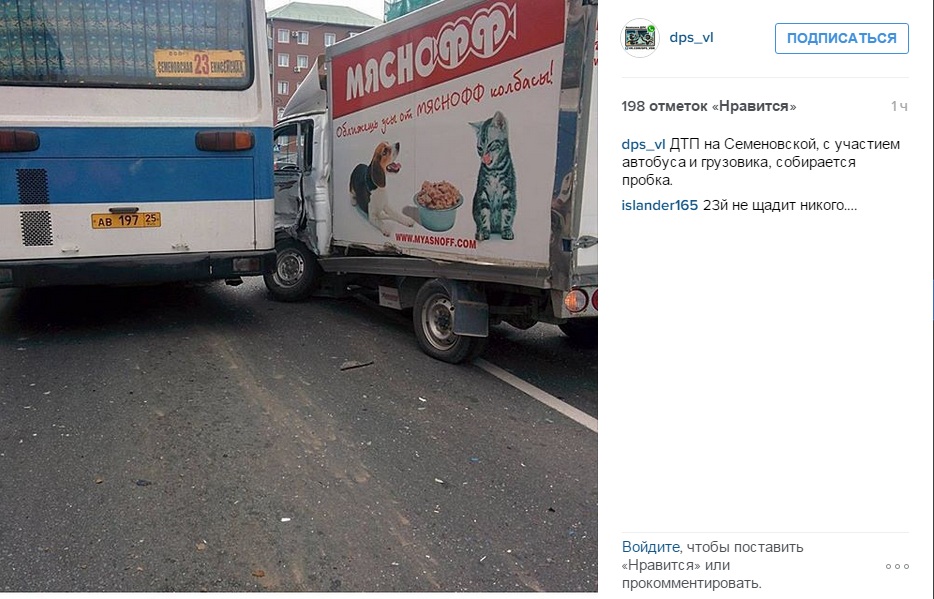
Task: Click the truck's rear wheel in photo
Action: coord(443,322)
